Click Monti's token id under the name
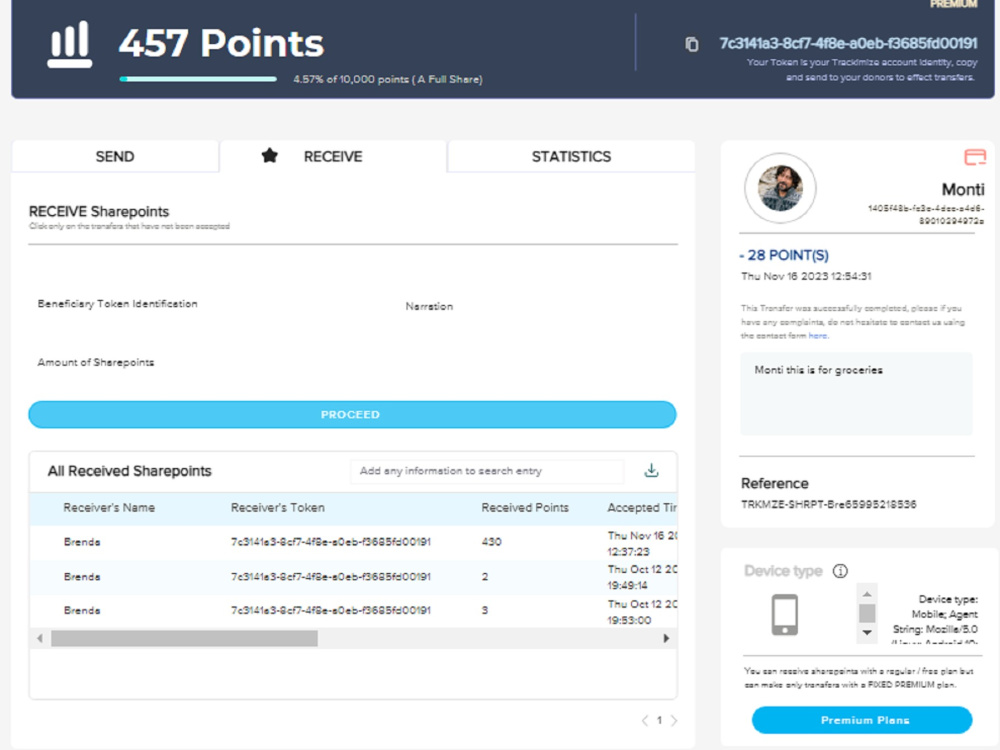Screen dimensions: 1000x750 925,214
